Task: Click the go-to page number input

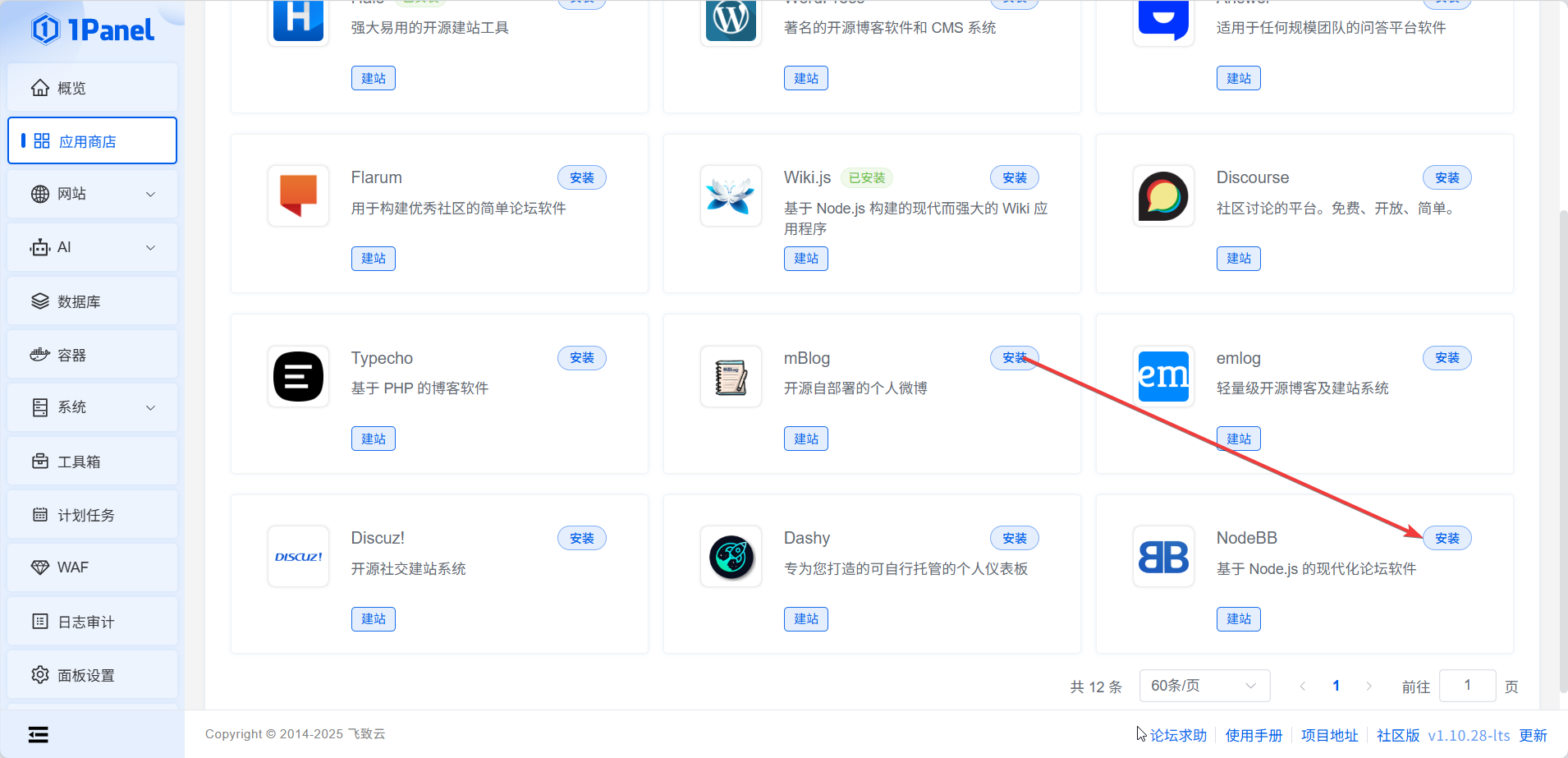Action: pos(1467,686)
